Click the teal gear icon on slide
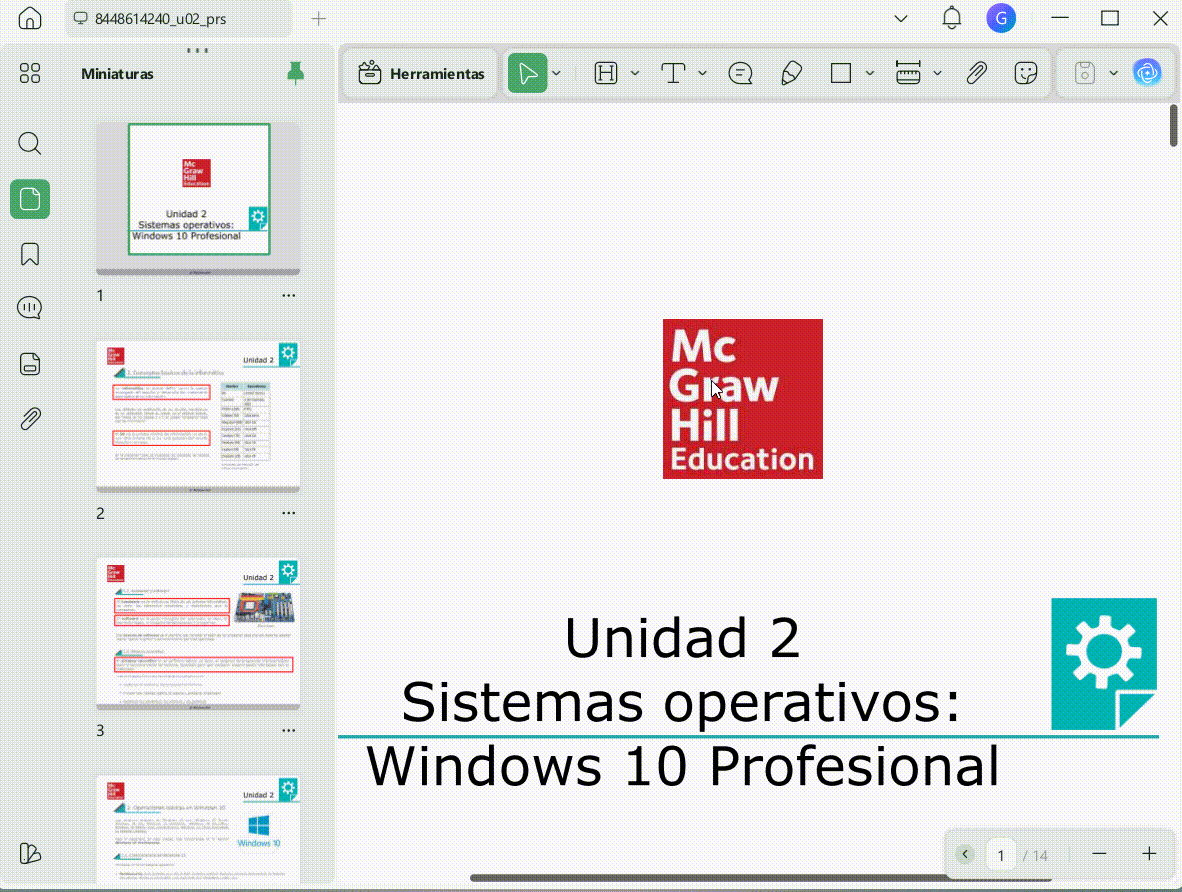 [1104, 664]
